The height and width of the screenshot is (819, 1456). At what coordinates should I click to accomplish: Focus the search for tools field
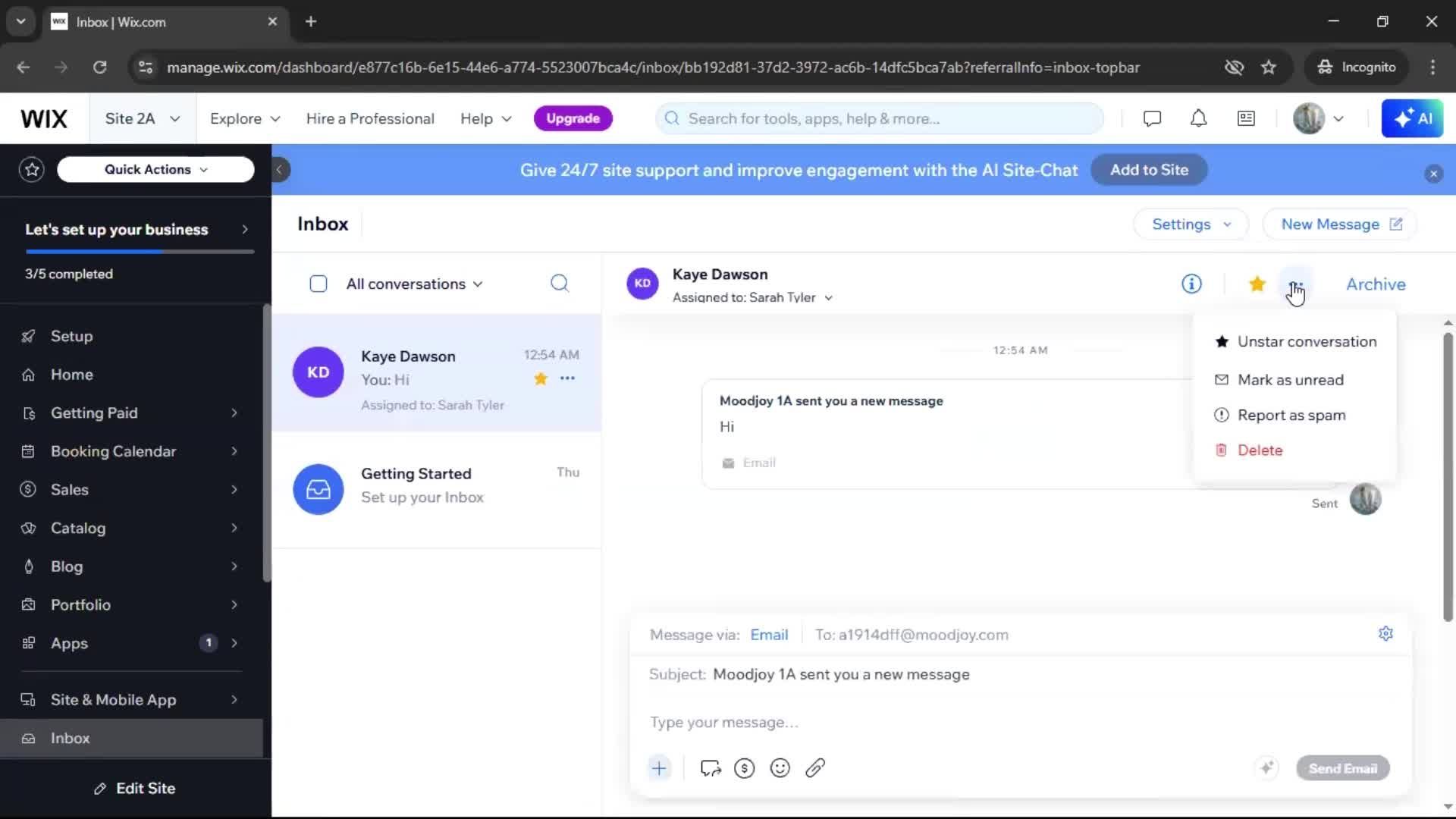tap(880, 119)
